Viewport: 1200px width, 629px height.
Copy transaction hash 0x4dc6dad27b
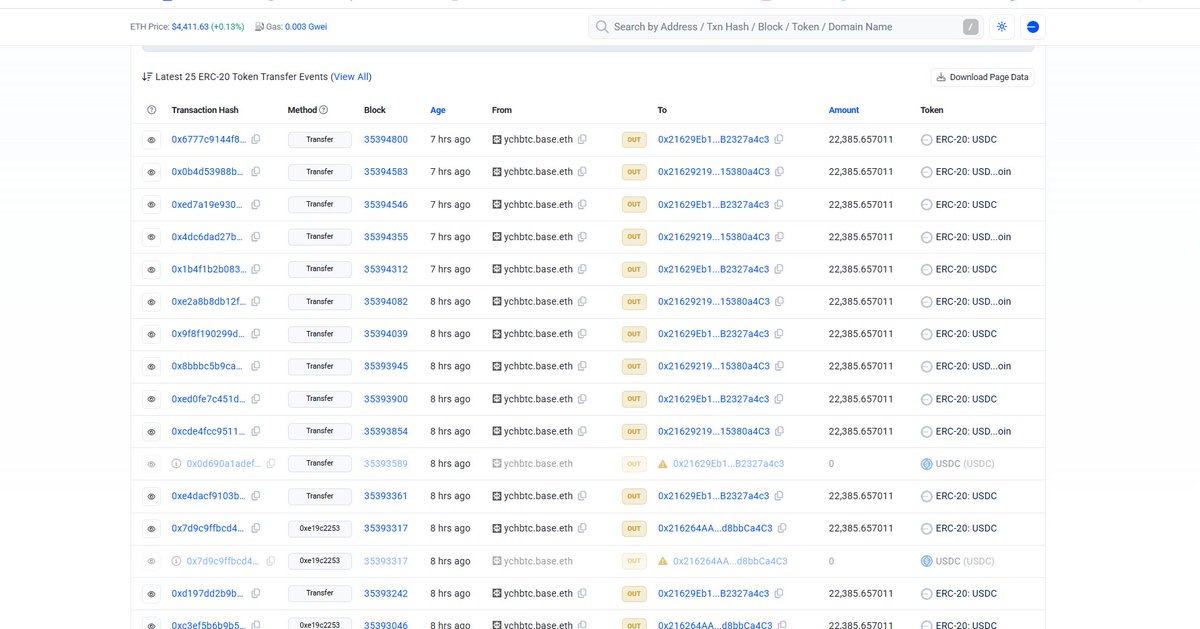256,237
